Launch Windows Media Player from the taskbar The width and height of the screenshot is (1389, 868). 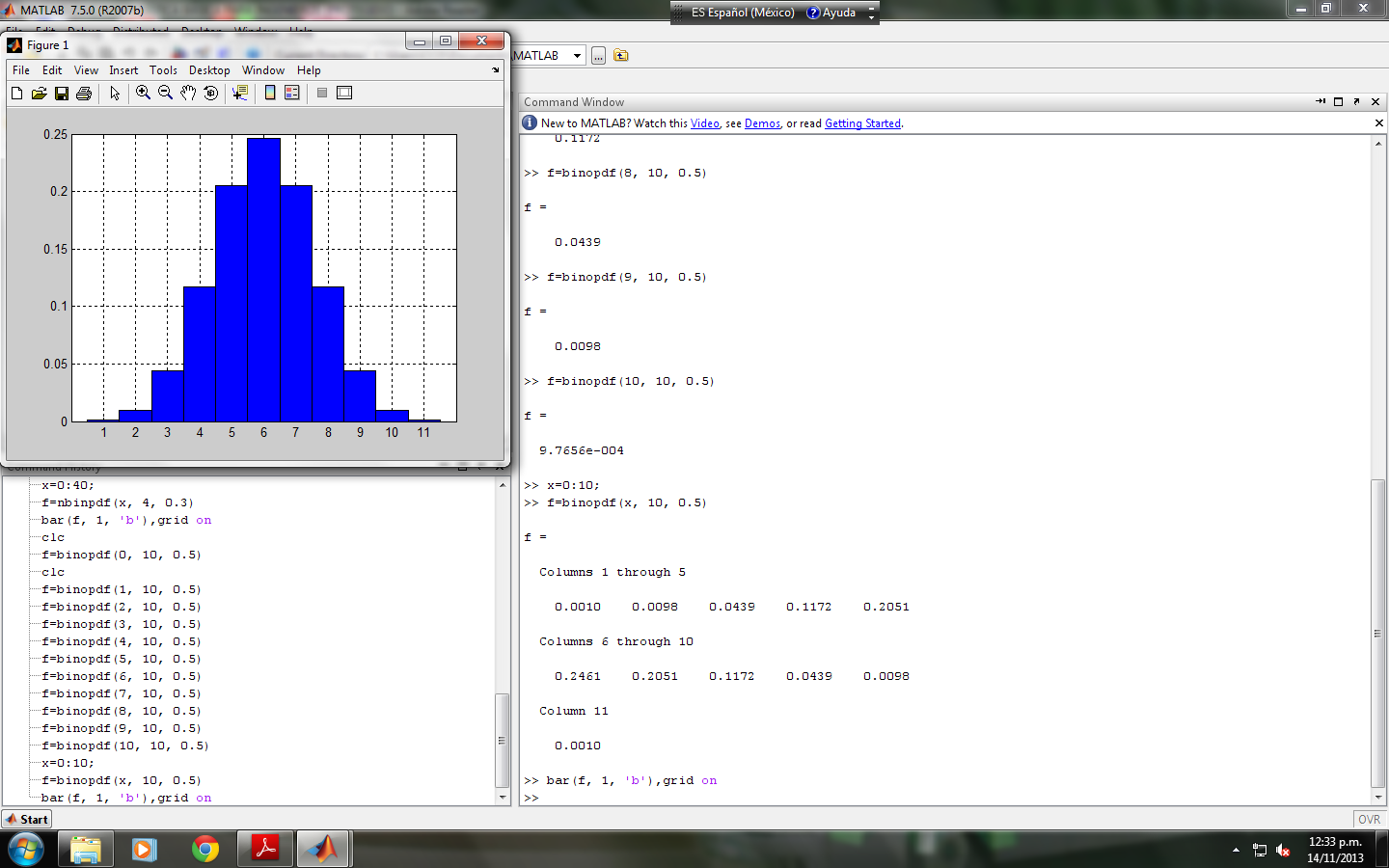click(x=145, y=850)
